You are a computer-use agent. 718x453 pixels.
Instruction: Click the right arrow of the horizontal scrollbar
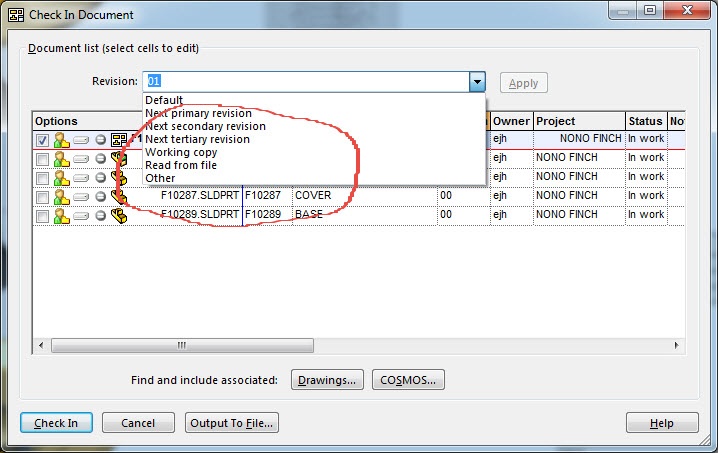pyautogui.click(x=676, y=345)
